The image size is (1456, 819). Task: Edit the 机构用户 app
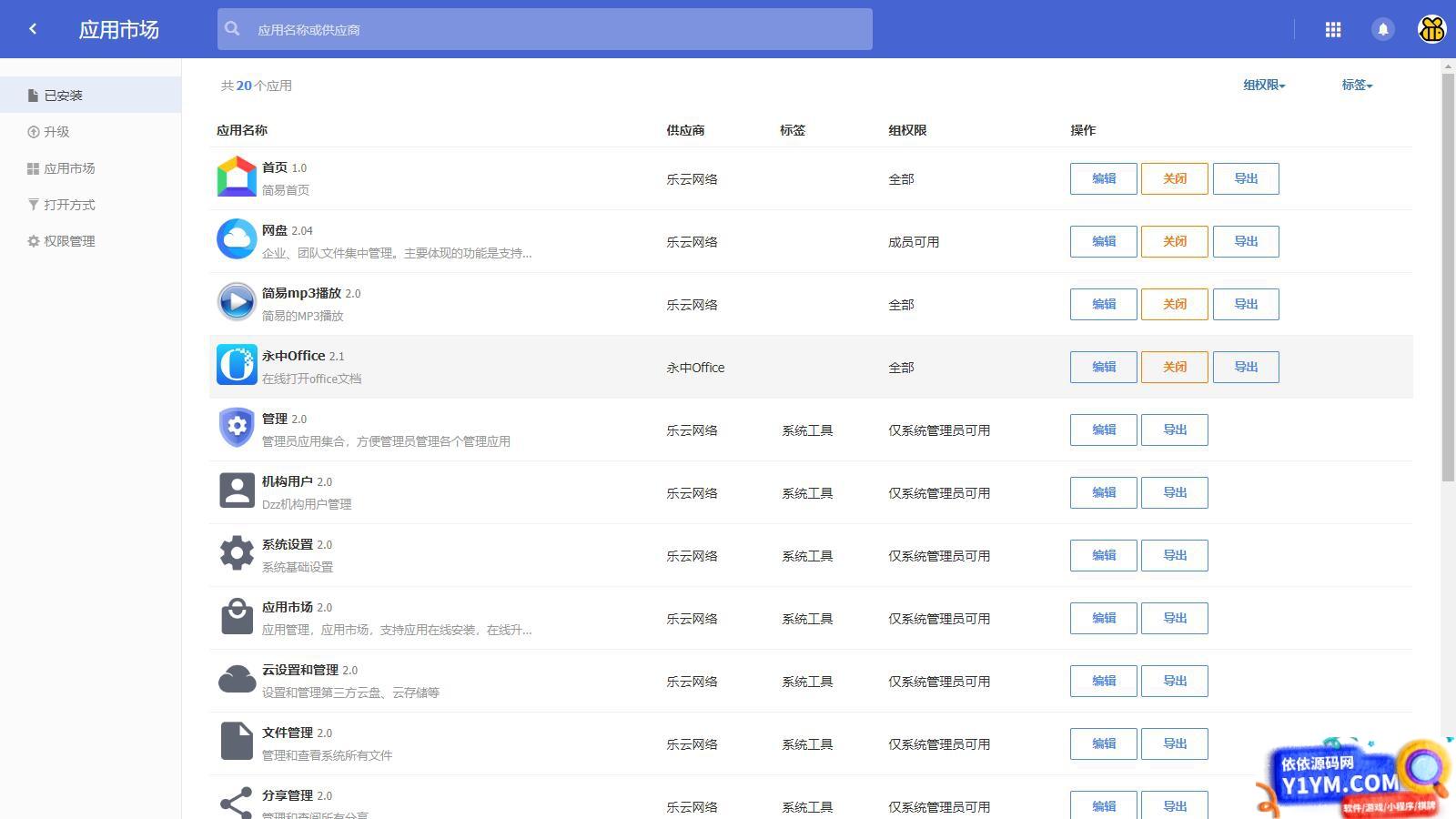(1104, 492)
